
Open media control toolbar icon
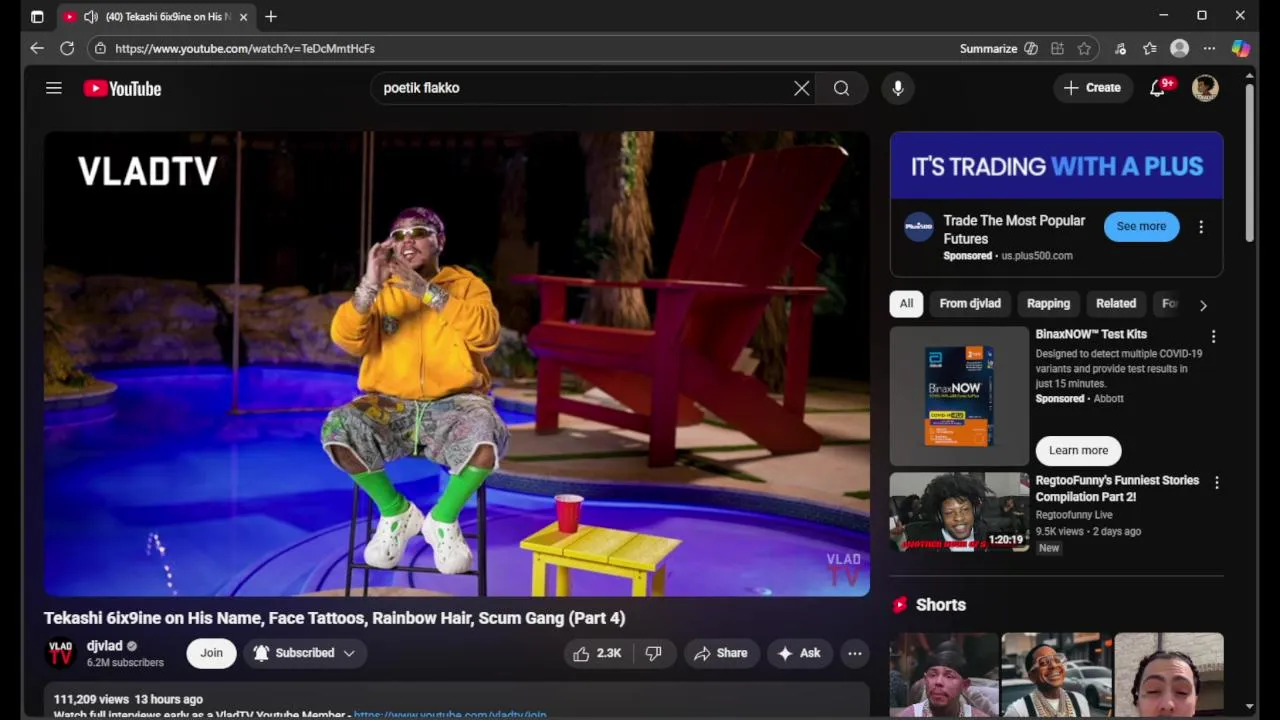[1120, 48]
